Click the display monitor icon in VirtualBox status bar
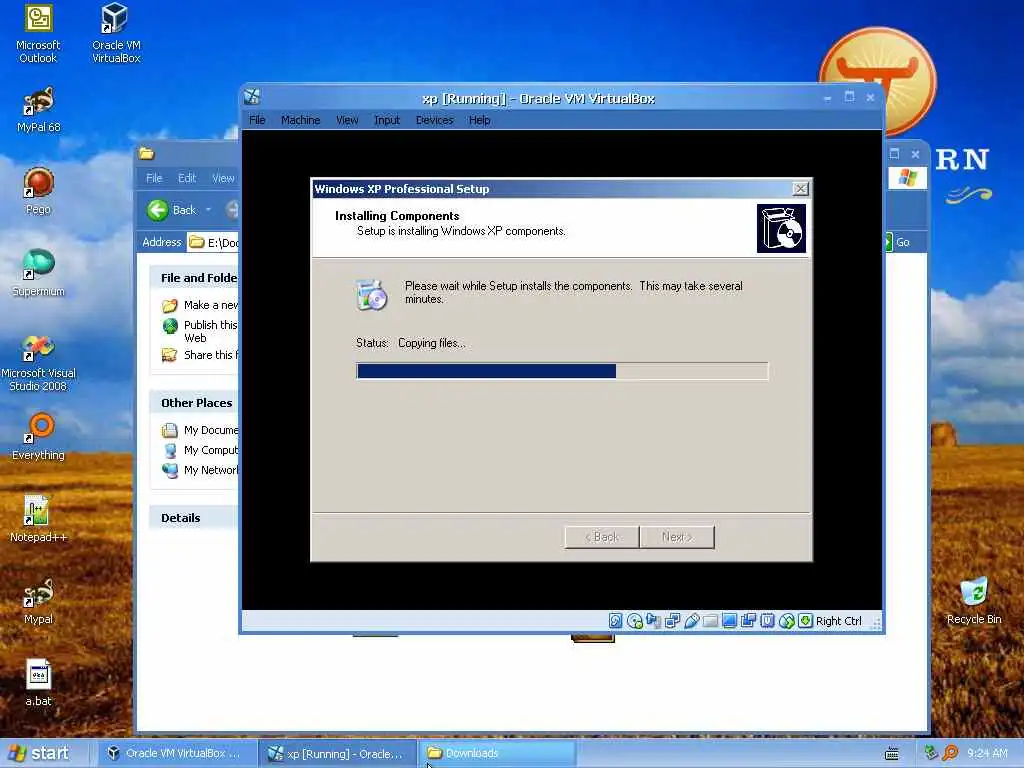 click(729, 620)
